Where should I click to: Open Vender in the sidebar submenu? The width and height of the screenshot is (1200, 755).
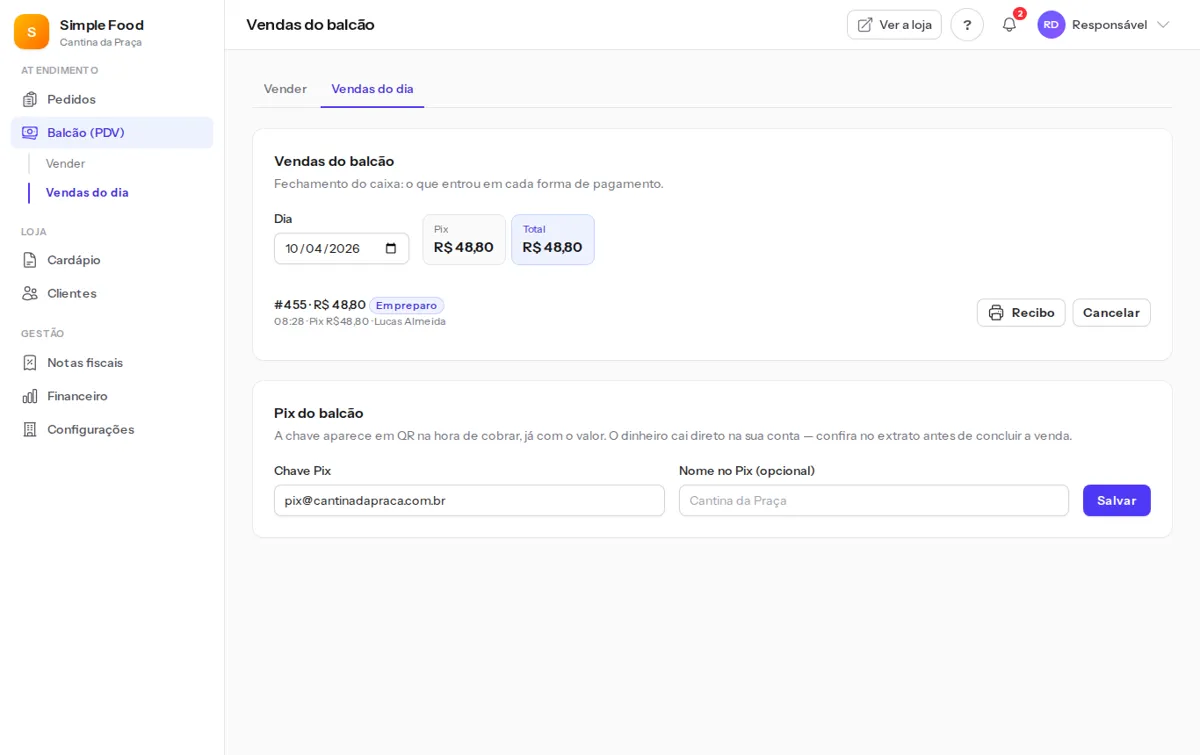pyautogui.click(x=65, y=163)
